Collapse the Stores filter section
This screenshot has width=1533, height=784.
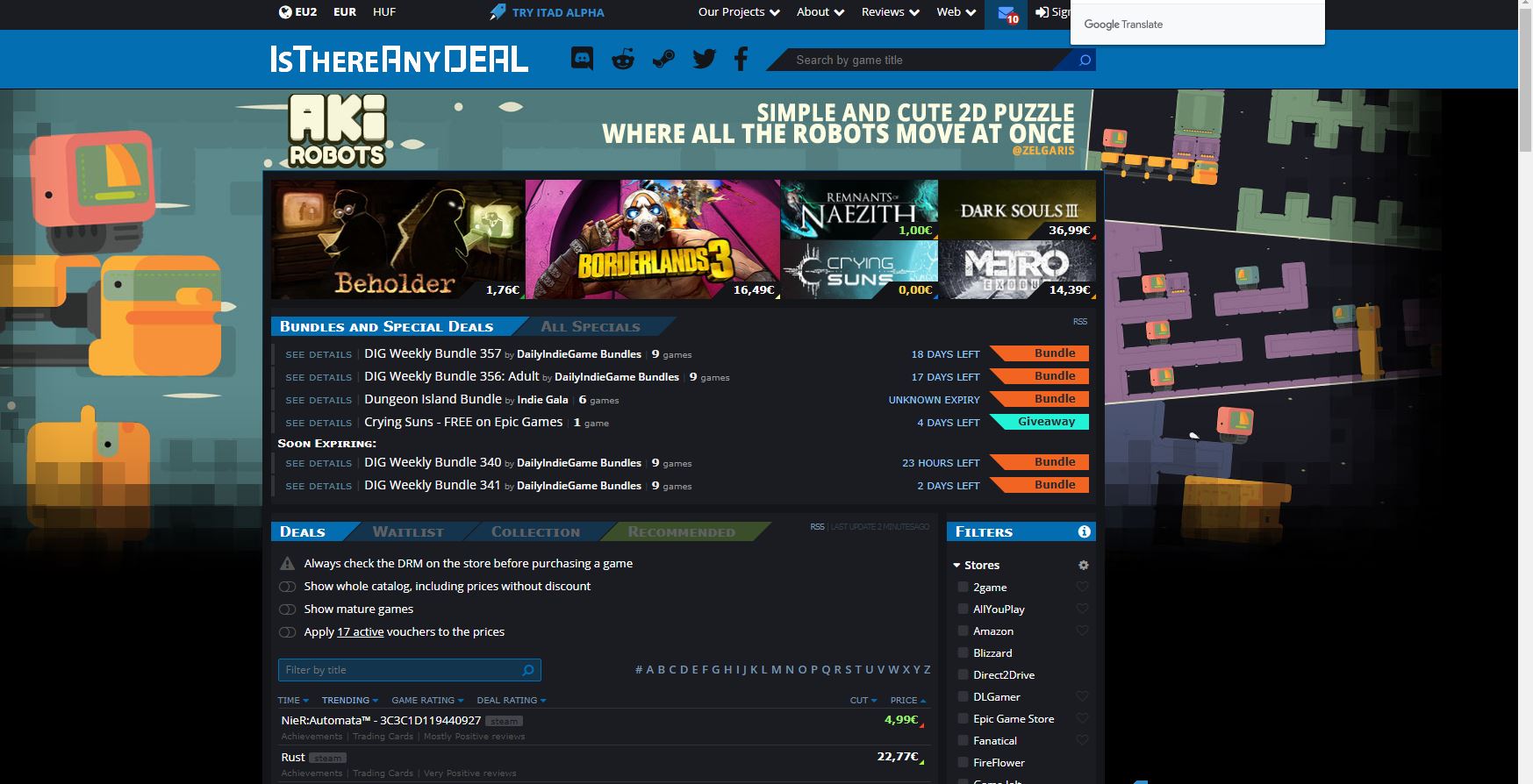pos(956,566)
